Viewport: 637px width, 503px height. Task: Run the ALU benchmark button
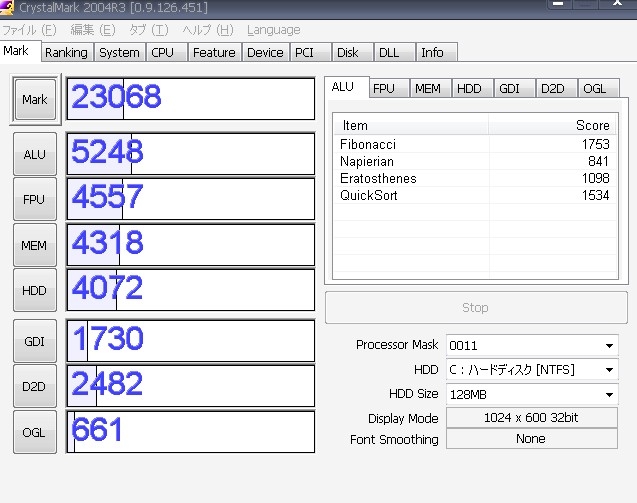[x=34, y=154]
